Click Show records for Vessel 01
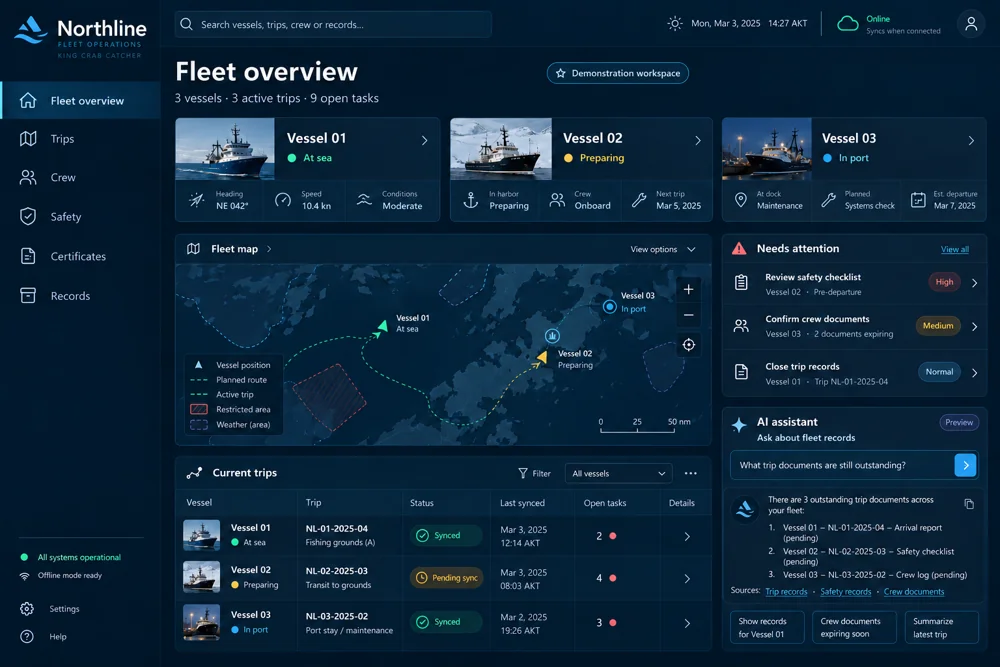This screenshot has height=667, width=1000. pos(767,627)
